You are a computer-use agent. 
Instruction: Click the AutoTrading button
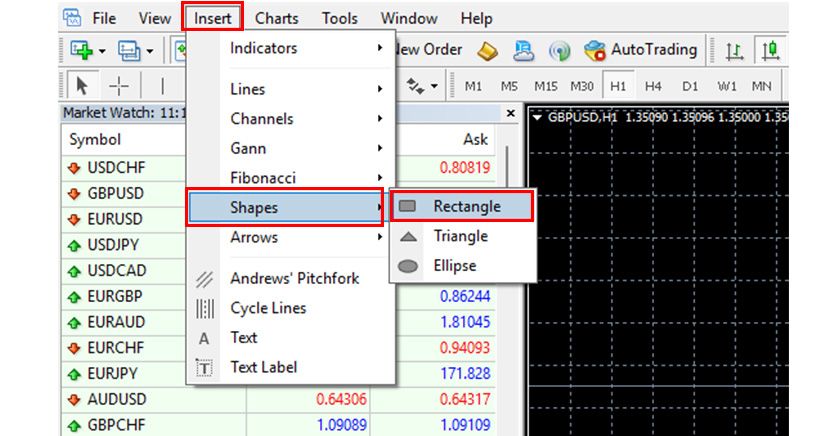pyautogui.click(x=642, y=49)
